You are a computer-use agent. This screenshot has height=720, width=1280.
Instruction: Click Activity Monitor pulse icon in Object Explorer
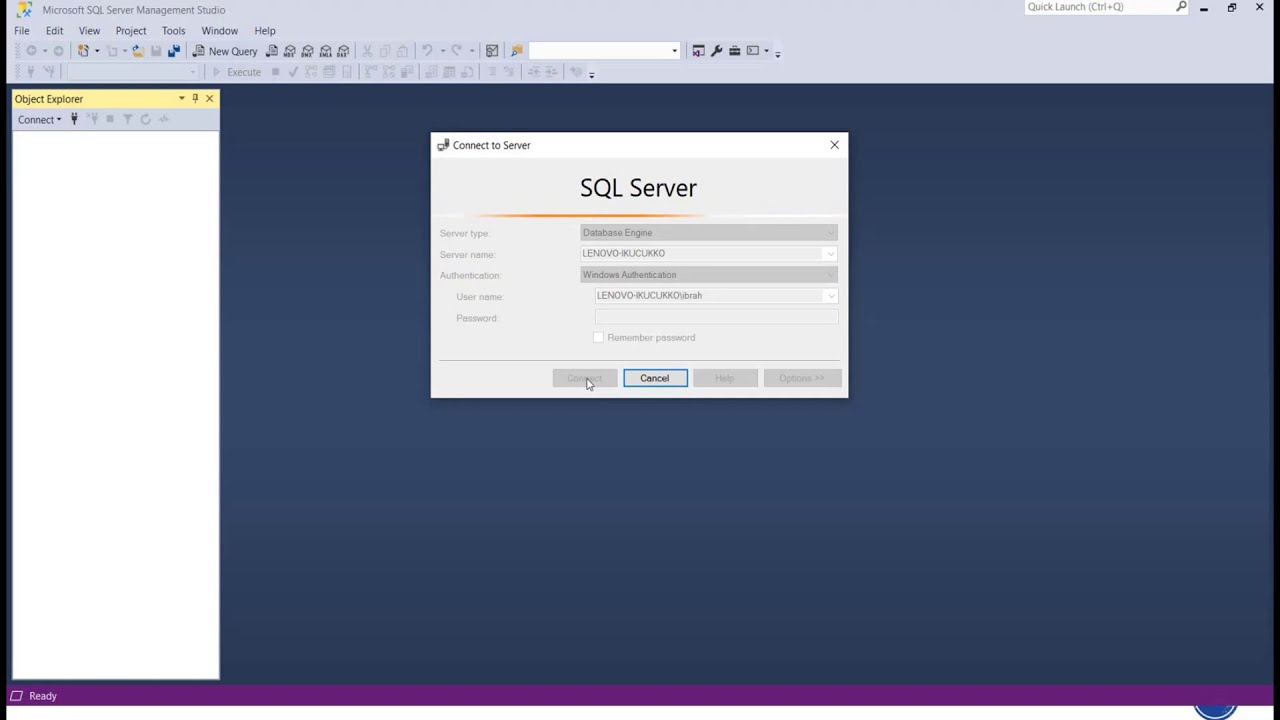tap(164, 119)
